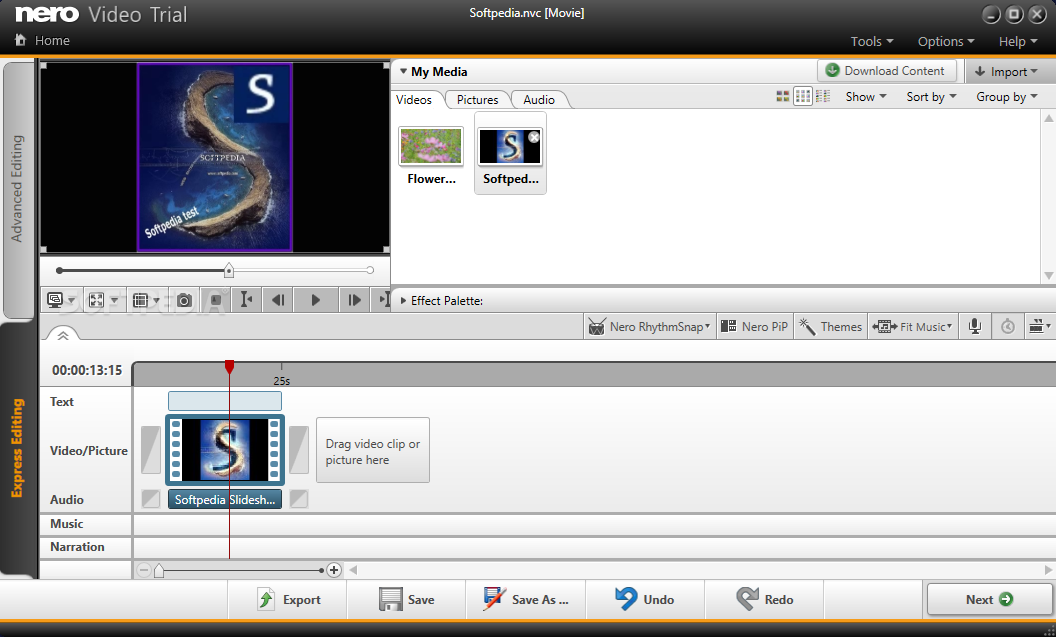This screenshot has width=1056, height=637.
Task: Expand the Effect Palette panel
Action: point(403,300)
